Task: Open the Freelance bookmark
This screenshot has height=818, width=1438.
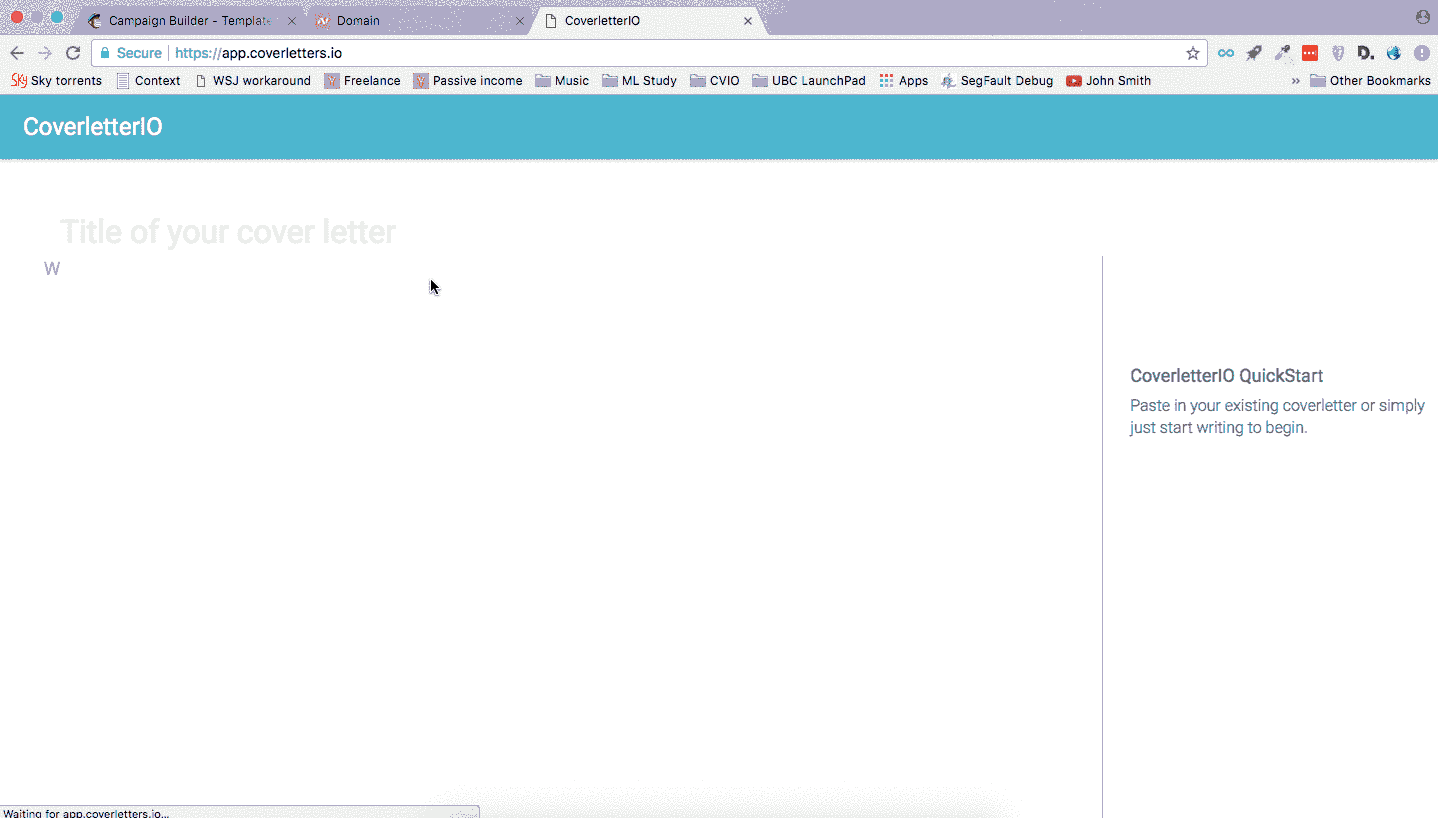Action: (363, 81)
